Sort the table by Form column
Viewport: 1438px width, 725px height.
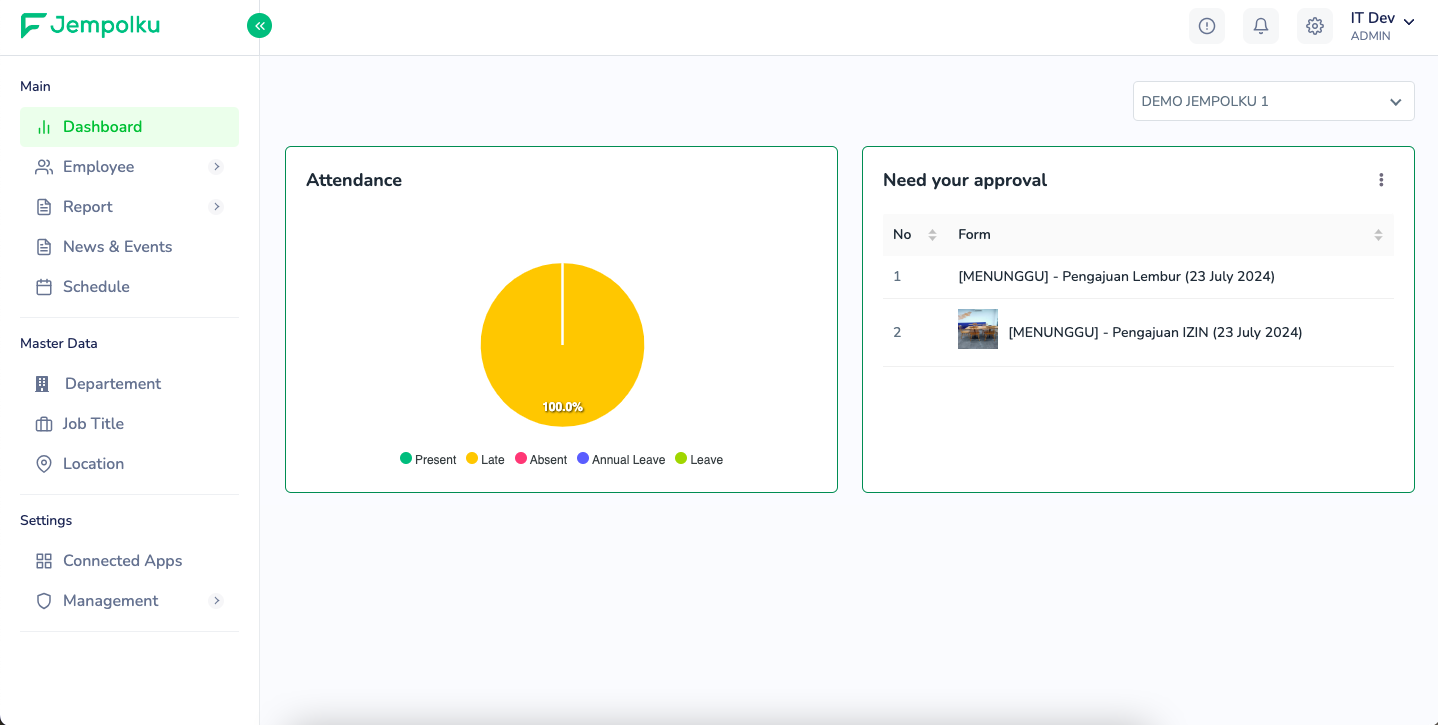coord(1377,235)
